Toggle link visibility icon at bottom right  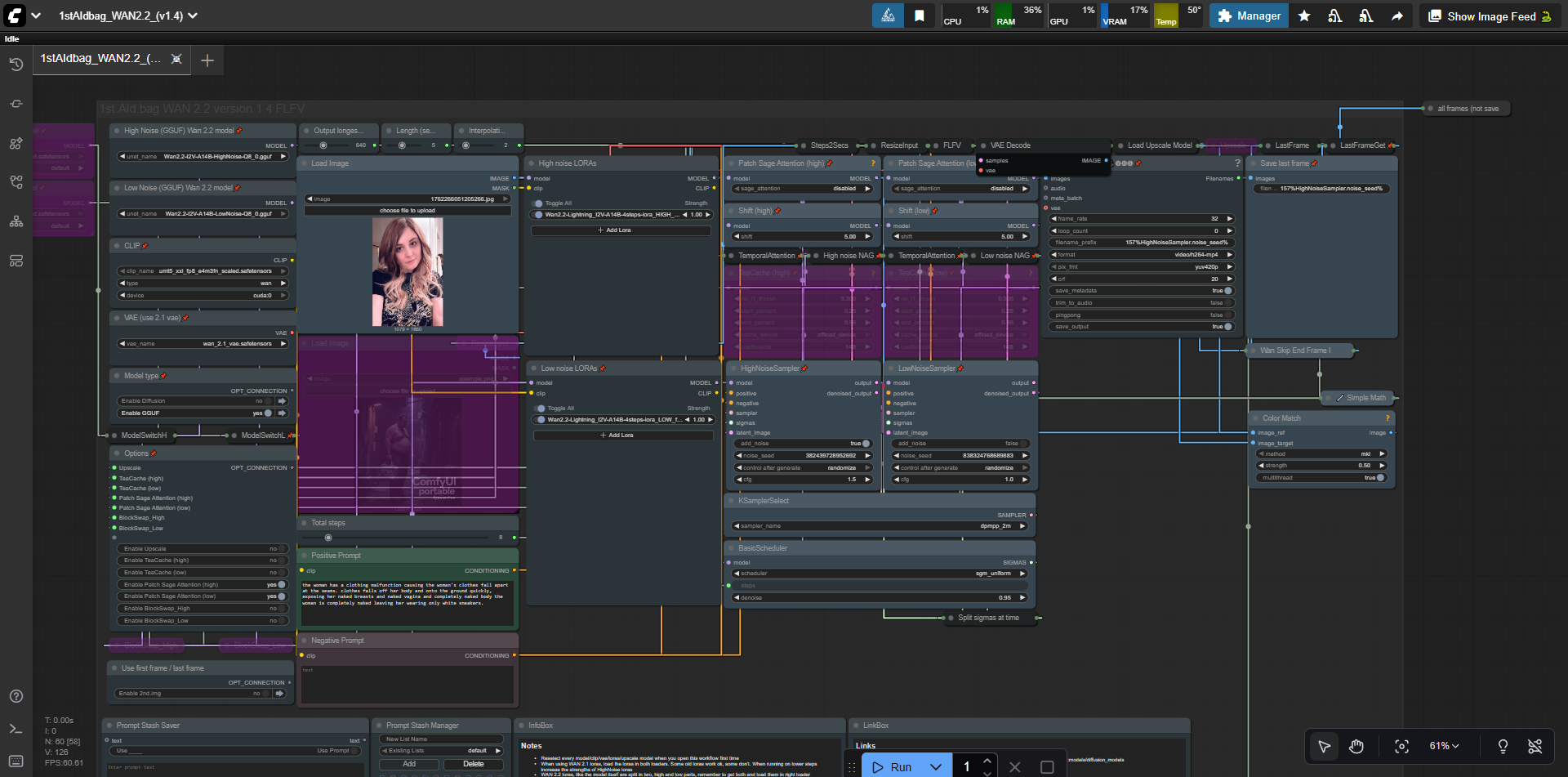1535,746
